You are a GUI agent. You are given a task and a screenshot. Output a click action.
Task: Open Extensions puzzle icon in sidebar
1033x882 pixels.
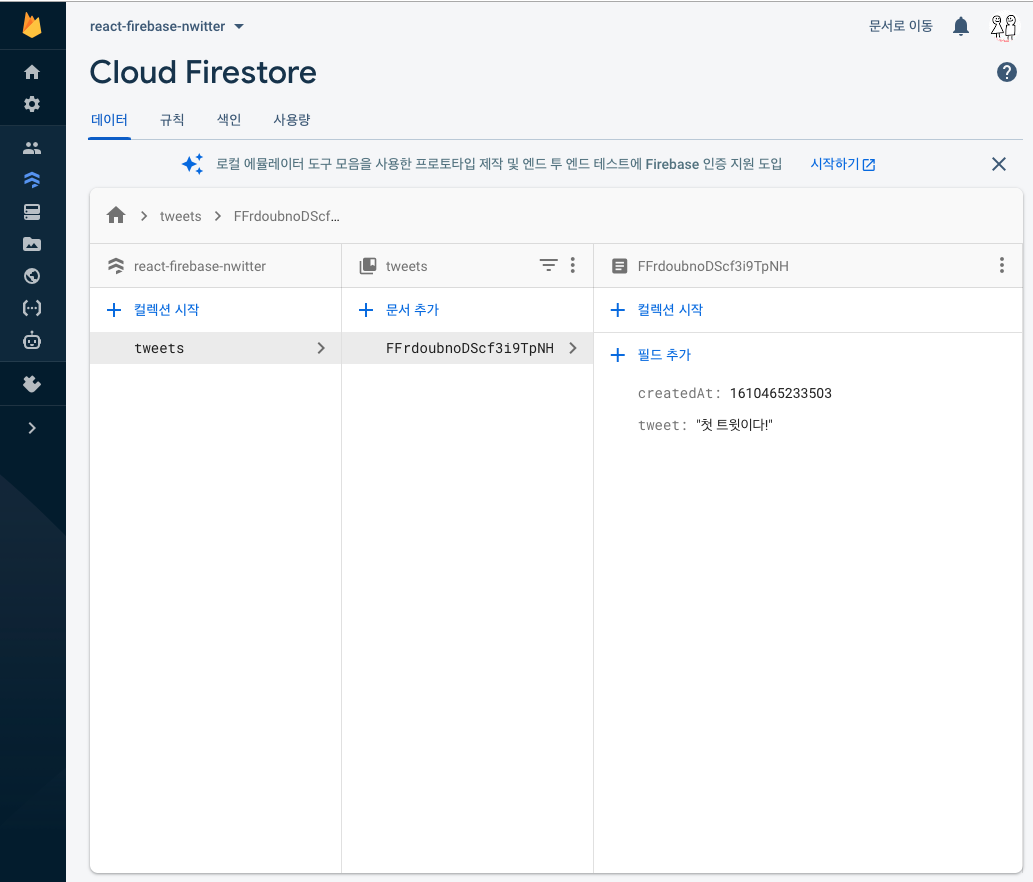tap(32, 383)
